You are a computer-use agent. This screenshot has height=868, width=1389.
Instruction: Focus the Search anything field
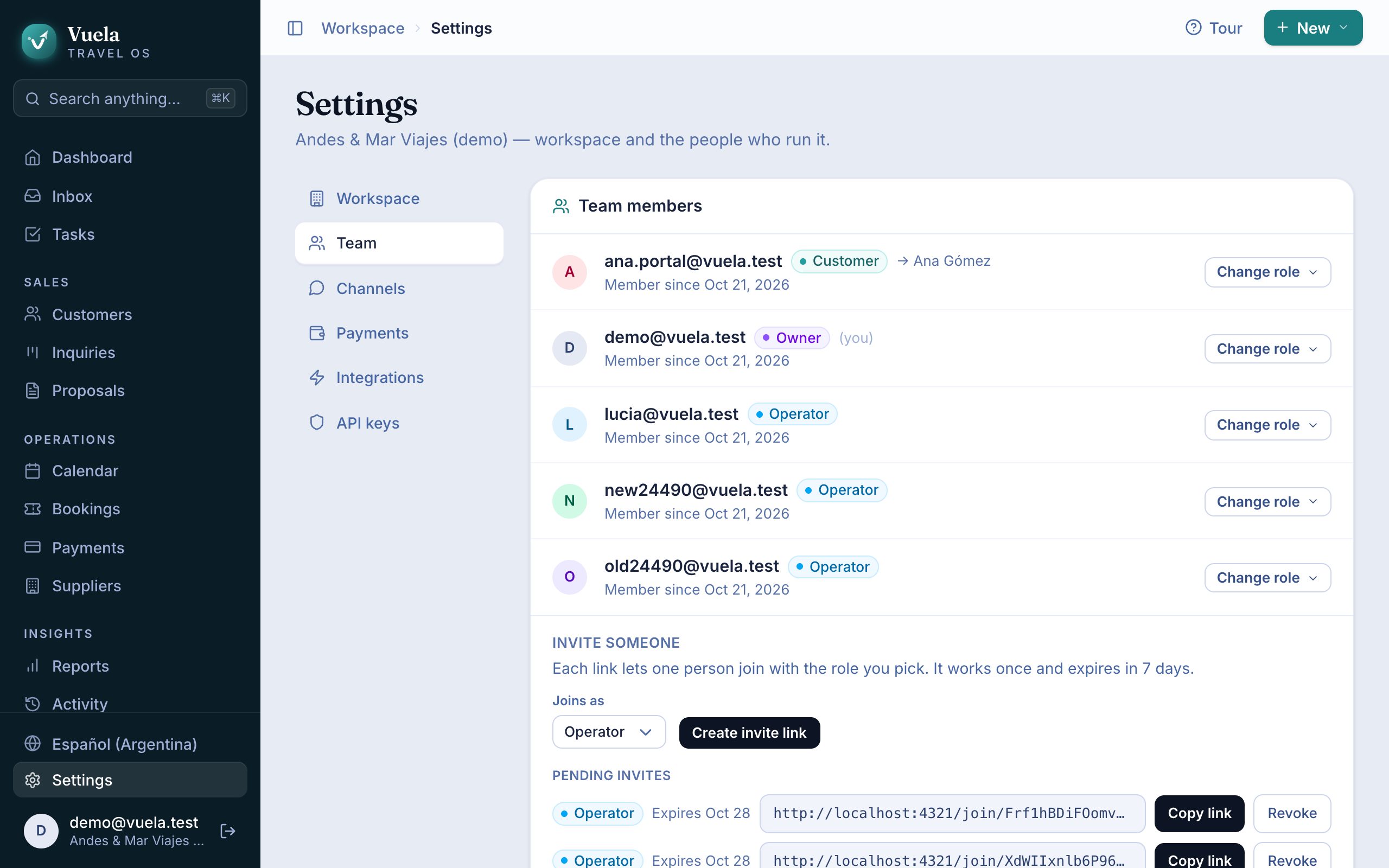pyautogui.click(x=130, y=99)
